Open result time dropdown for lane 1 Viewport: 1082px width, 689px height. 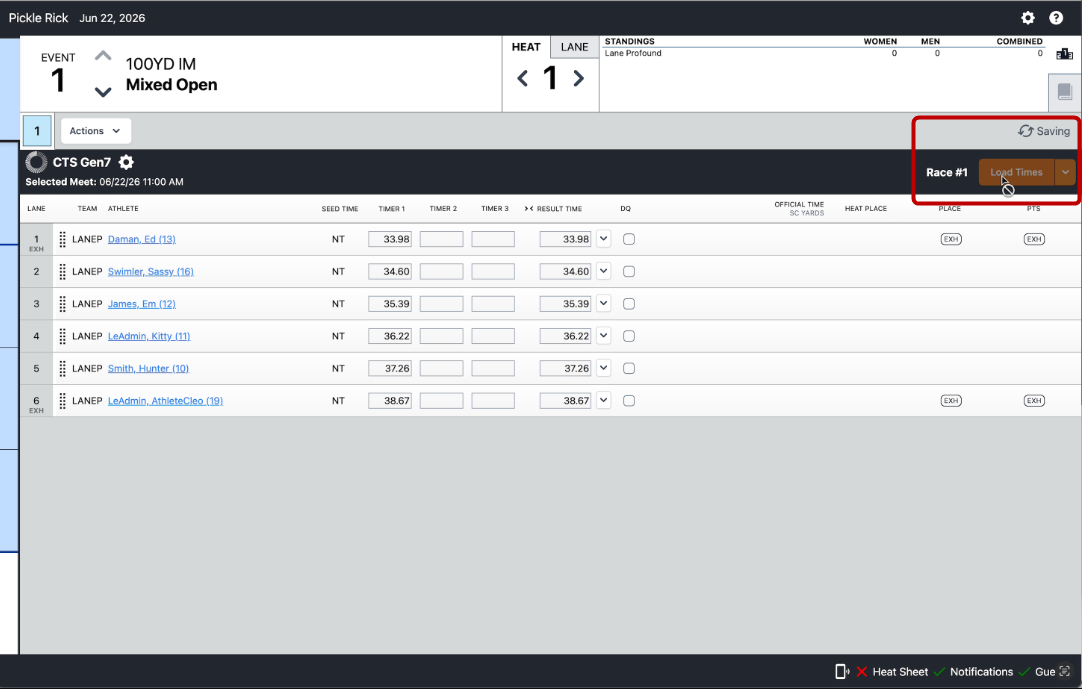click(x=604, y=239)
